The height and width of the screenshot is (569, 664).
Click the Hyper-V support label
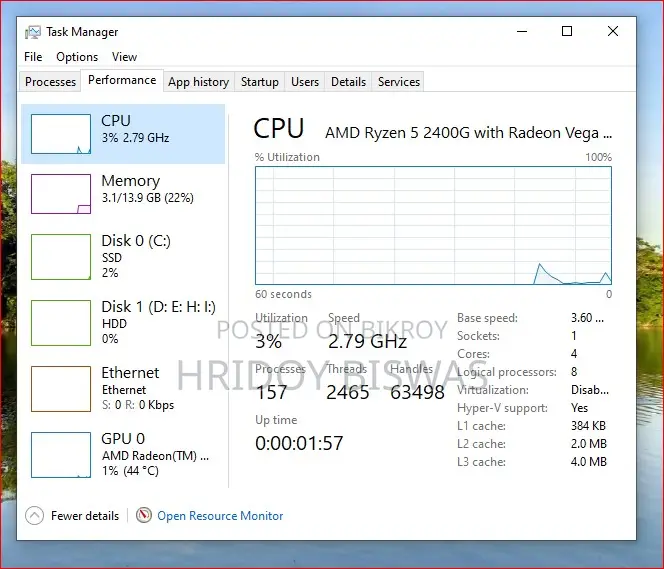pyautogui.click(x=502, y=408)
